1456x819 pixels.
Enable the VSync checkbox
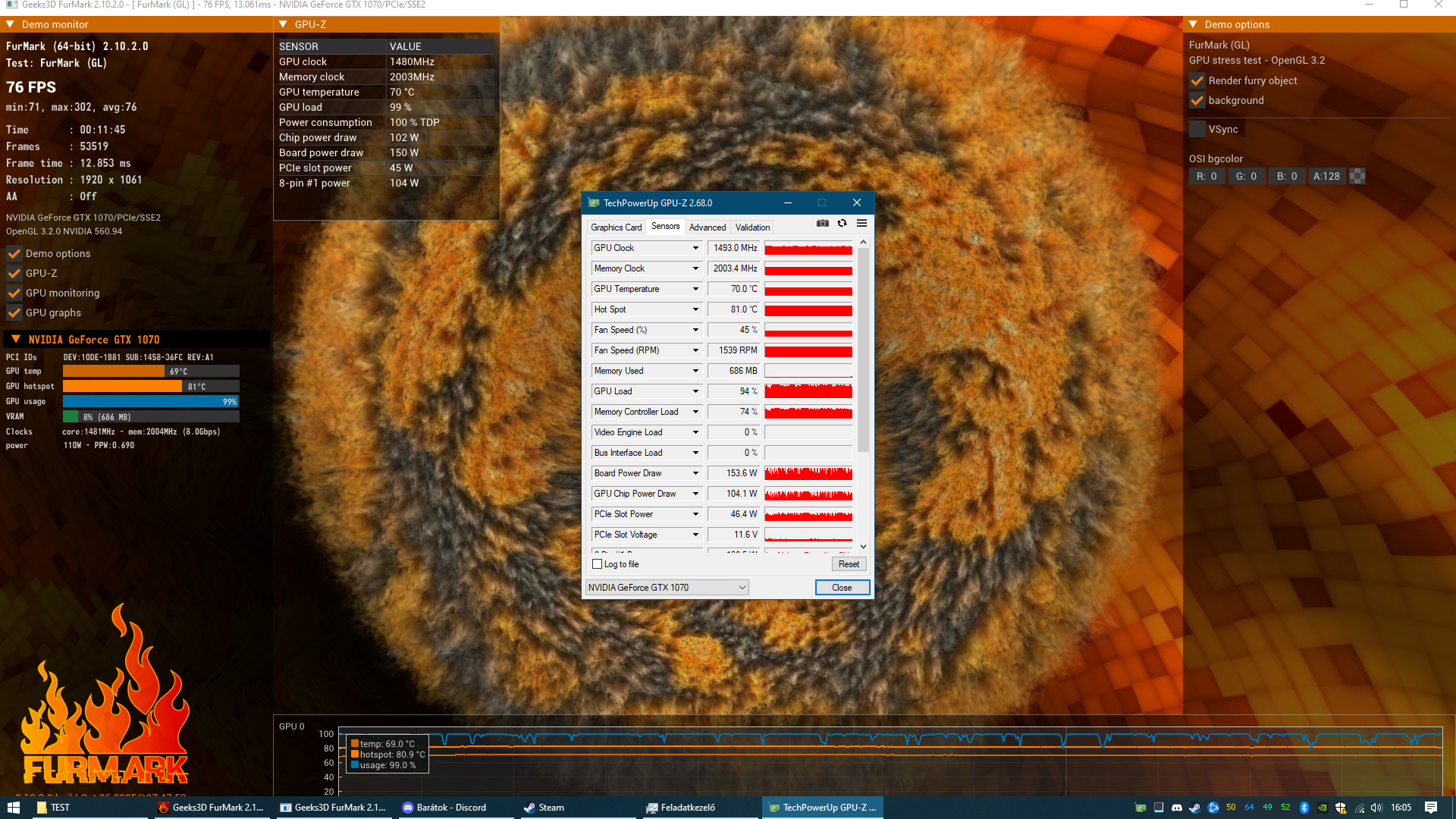[x=1197, y=129]
